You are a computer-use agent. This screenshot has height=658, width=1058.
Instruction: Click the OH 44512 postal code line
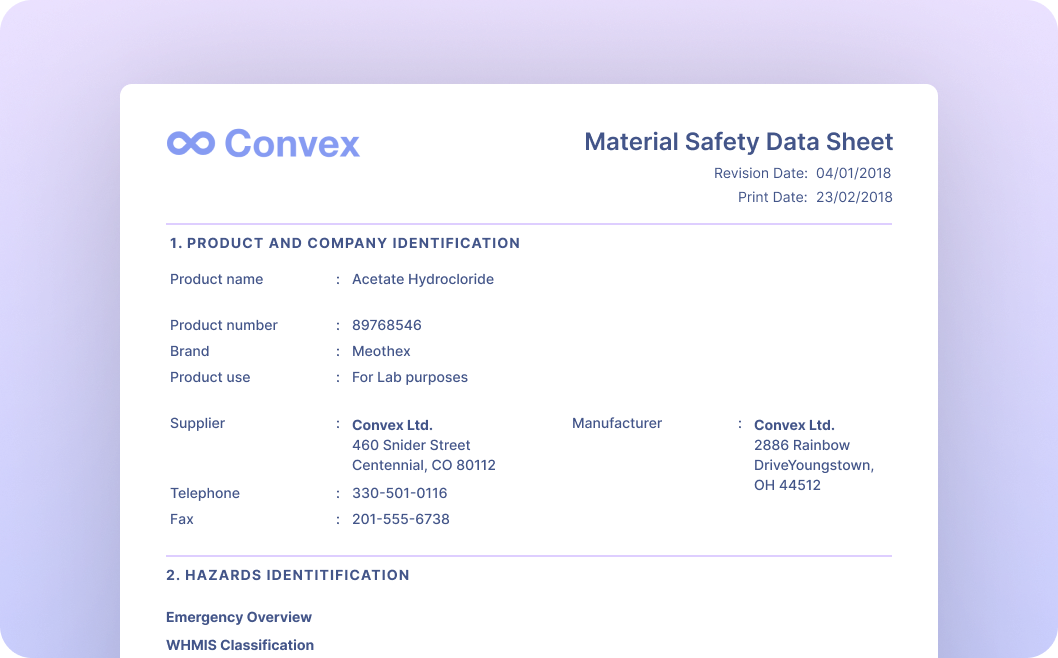coord(787,485)
